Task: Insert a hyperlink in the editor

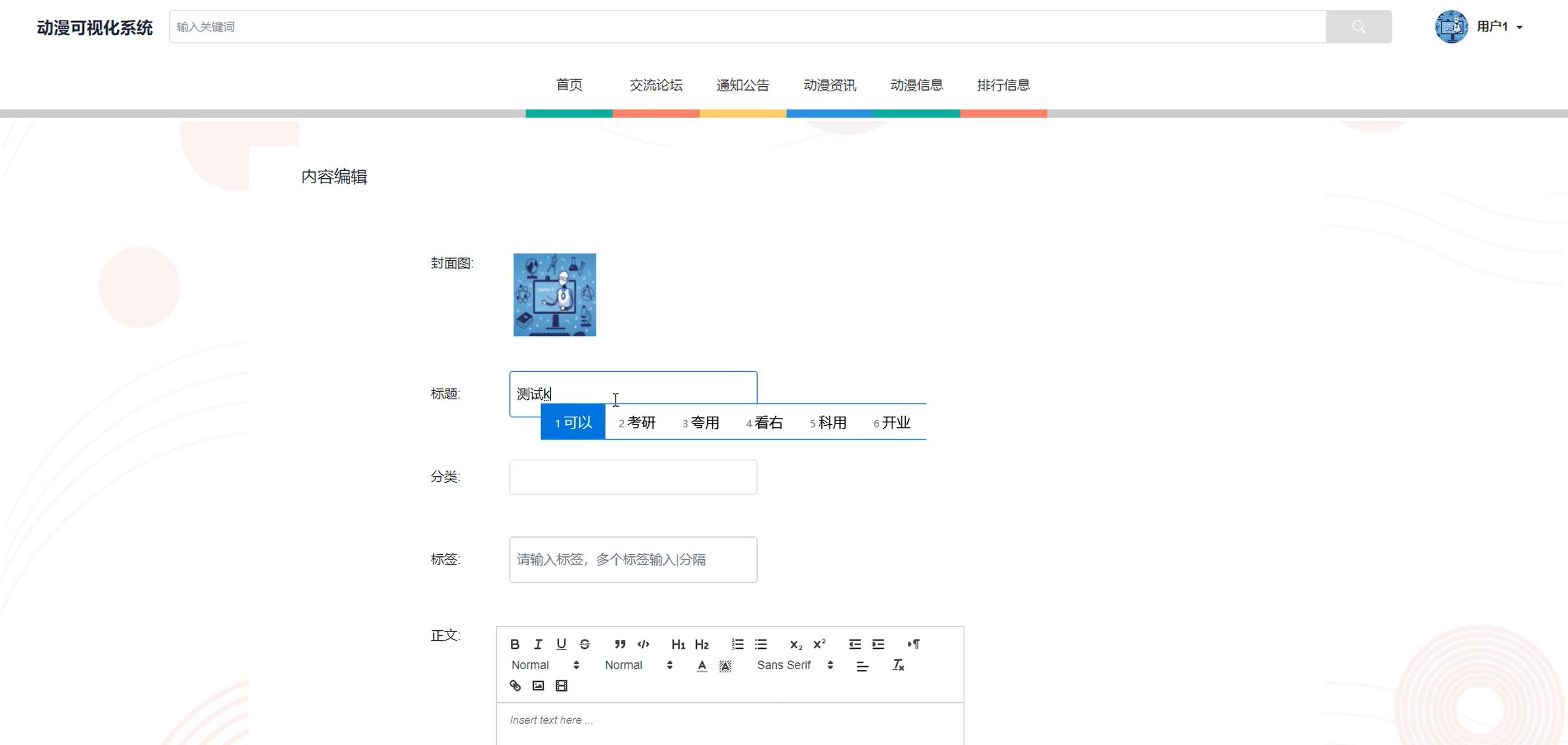Action: click(x=515, y=685)
